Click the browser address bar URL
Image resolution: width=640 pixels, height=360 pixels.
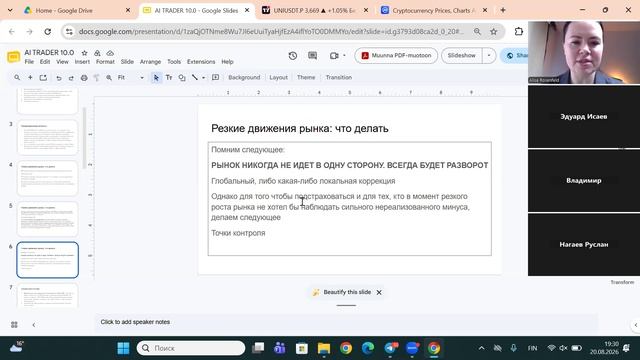coord(271,31)
